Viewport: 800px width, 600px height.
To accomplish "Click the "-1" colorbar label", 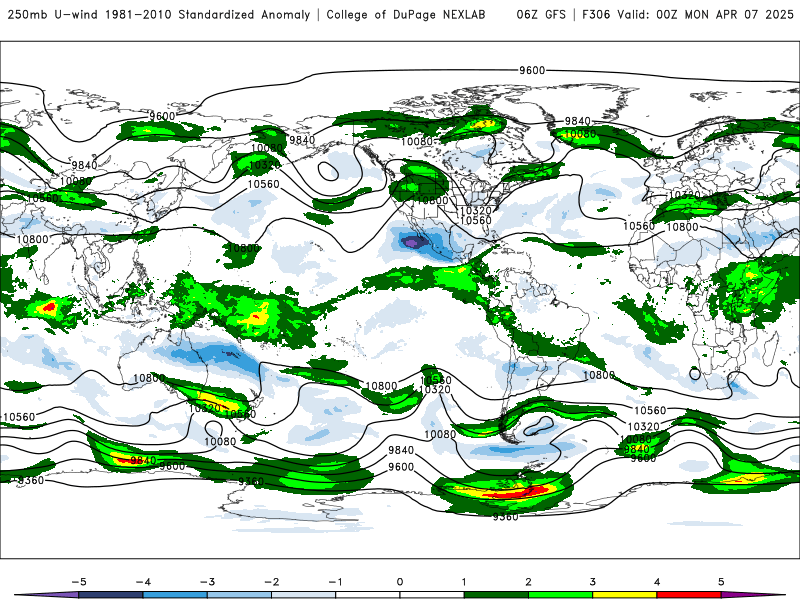I will click(335, 582).
